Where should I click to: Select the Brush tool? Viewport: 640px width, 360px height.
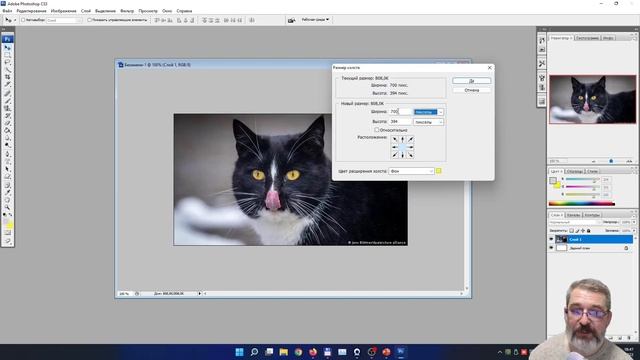tap(7, 101)
